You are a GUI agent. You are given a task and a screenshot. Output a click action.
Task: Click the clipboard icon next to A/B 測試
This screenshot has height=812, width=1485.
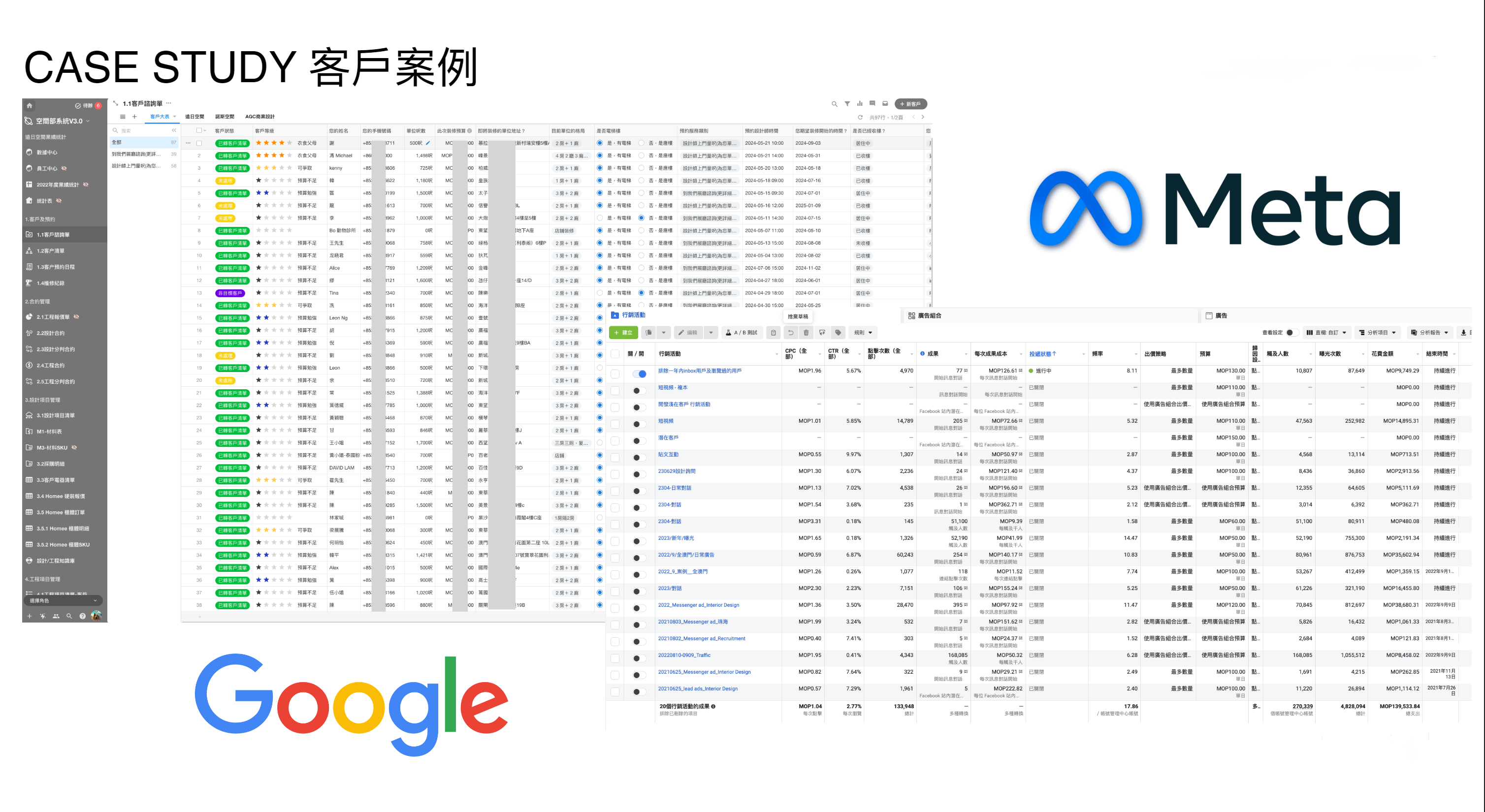774,333
